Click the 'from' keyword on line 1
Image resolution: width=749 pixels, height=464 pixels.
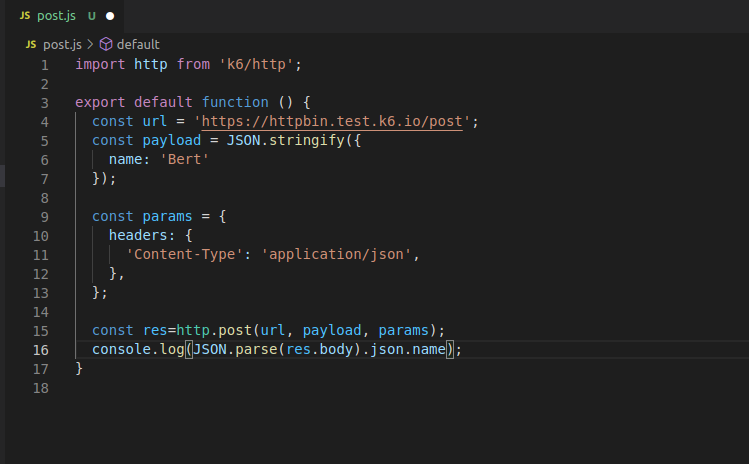pyautogui.click(x=193, y=65)
